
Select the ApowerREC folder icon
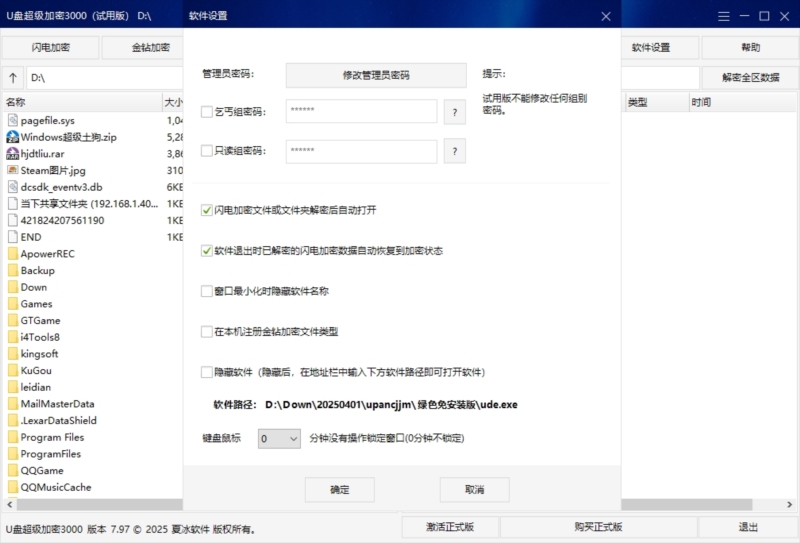[x=13, y=254]
